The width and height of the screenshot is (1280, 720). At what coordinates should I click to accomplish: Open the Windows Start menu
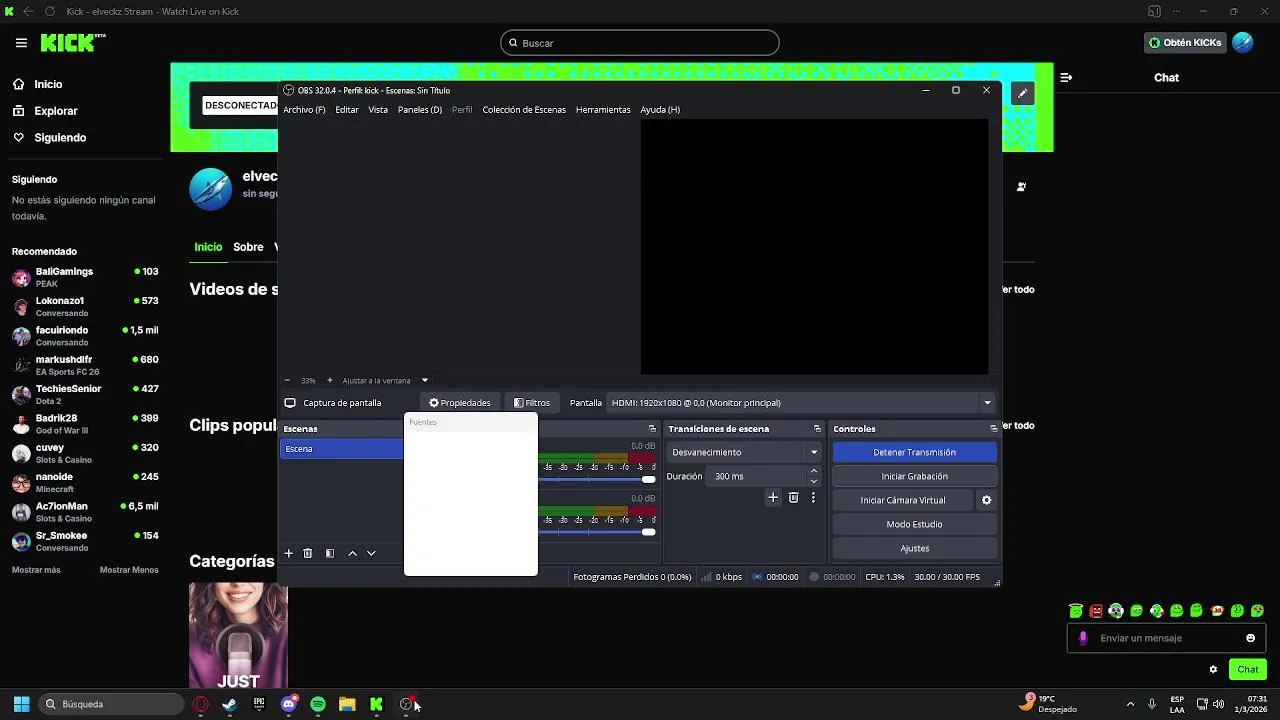pyautogui.click(x=21, y=704)
